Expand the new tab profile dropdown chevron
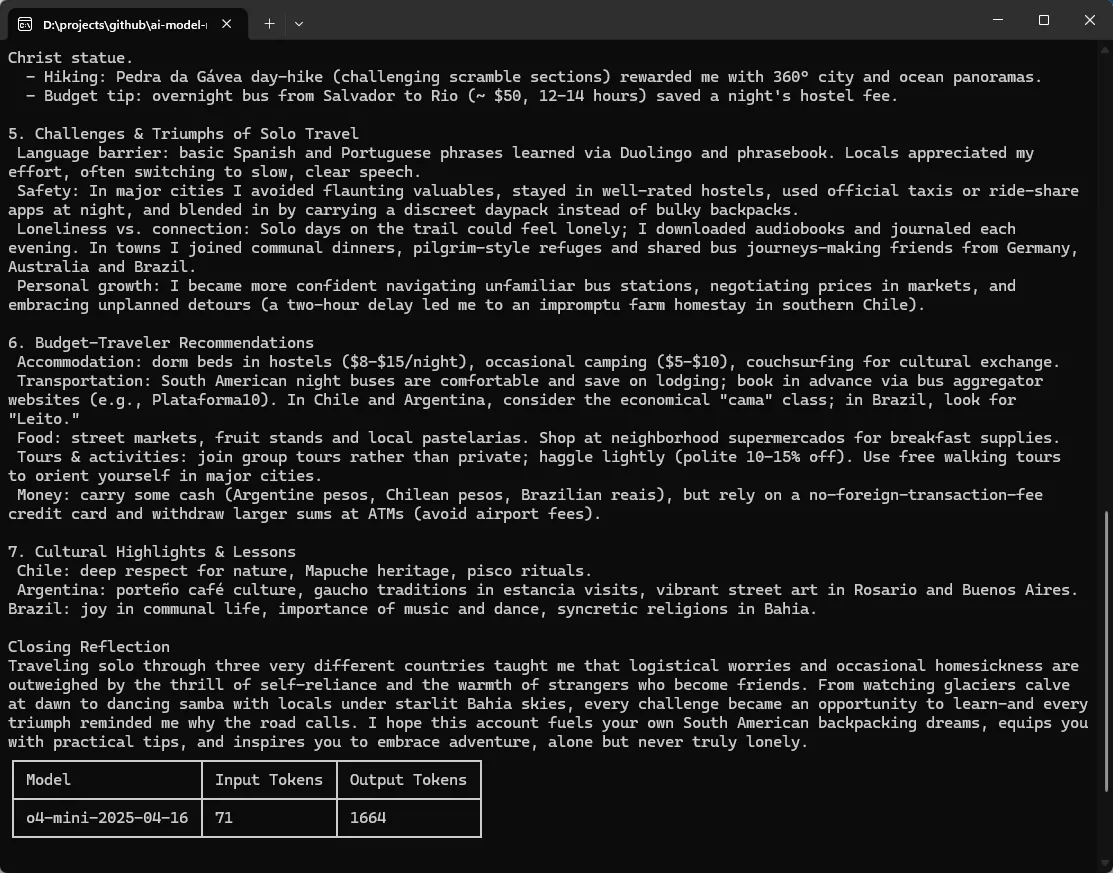Image resolution: width=1113 pixels, height=873 pixels. tap(299, 23)
